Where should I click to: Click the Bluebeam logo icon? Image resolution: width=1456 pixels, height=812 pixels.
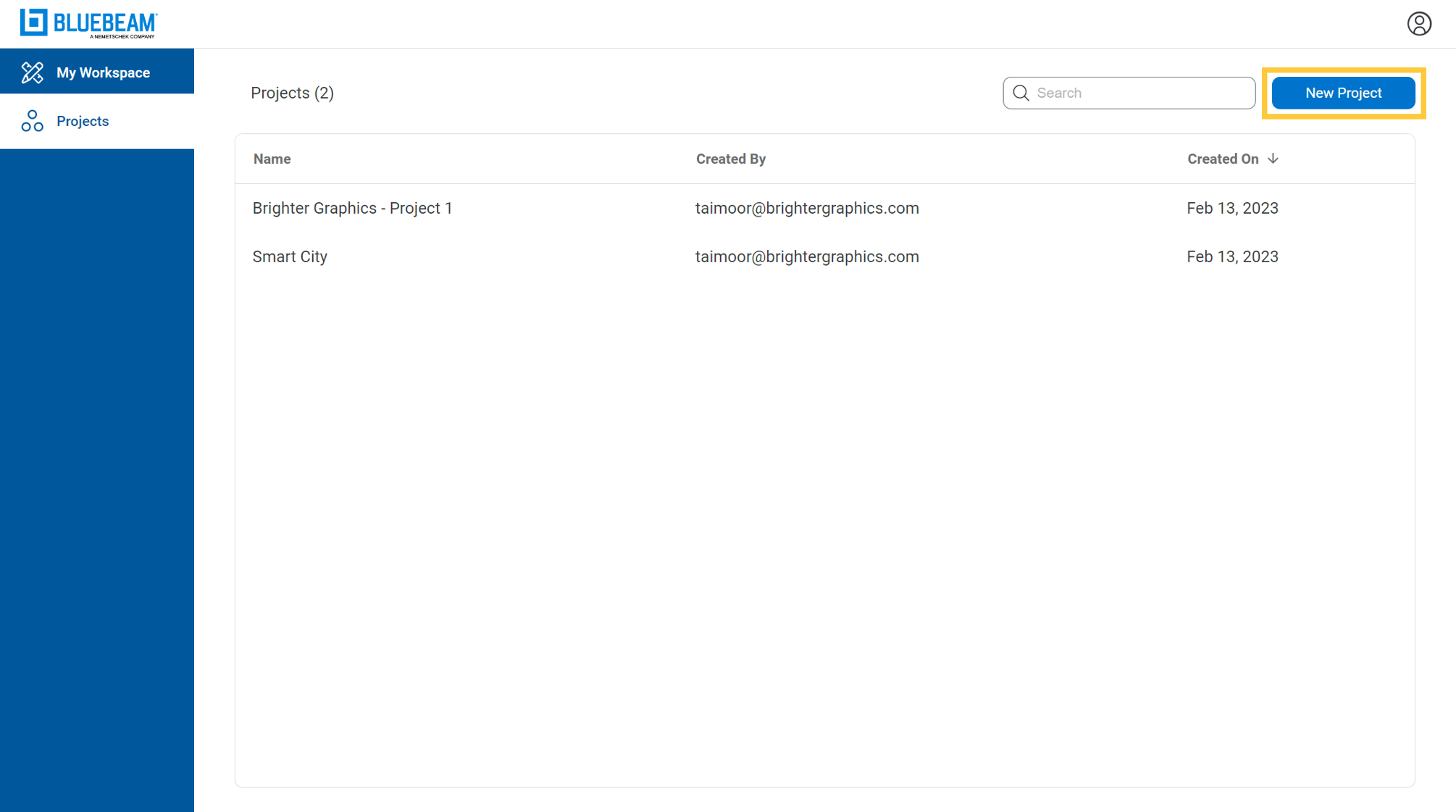33,22
